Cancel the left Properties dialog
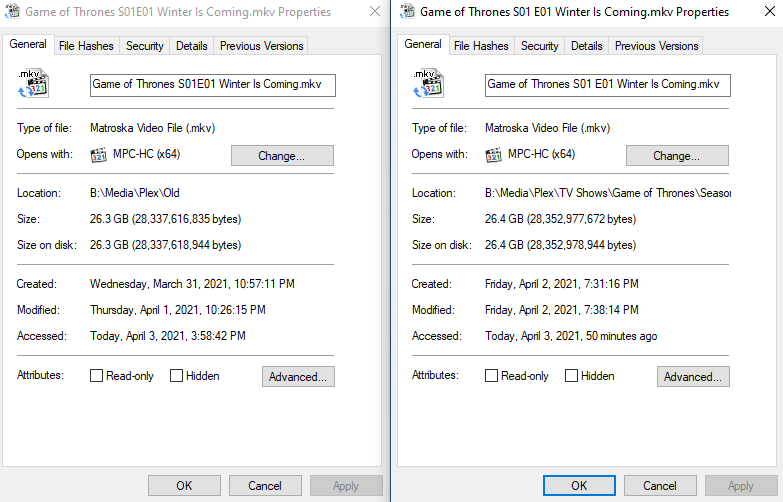This screenshot has width=783, height=502. pyautogui.click(x=265, y=486)
